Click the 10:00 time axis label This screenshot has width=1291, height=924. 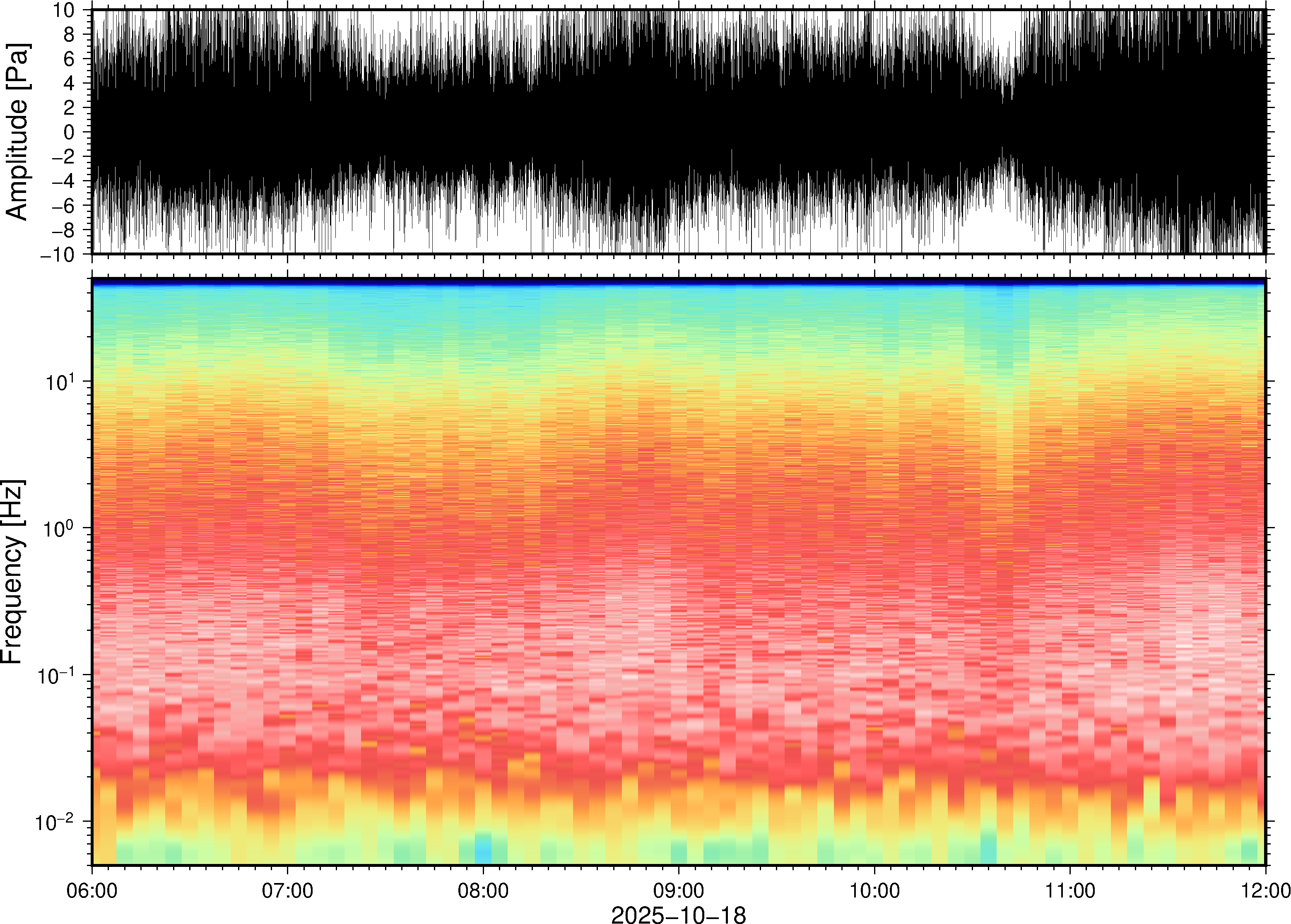click(874, 890)
